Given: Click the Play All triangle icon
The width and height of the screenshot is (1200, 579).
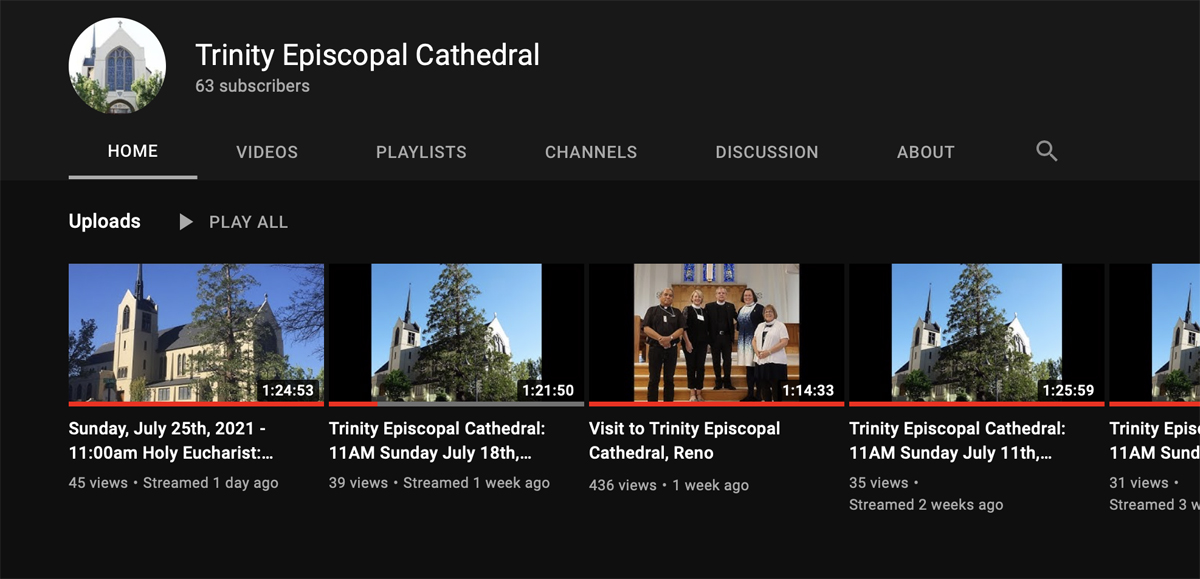Looking at the screenshot, I should point(186,222).
